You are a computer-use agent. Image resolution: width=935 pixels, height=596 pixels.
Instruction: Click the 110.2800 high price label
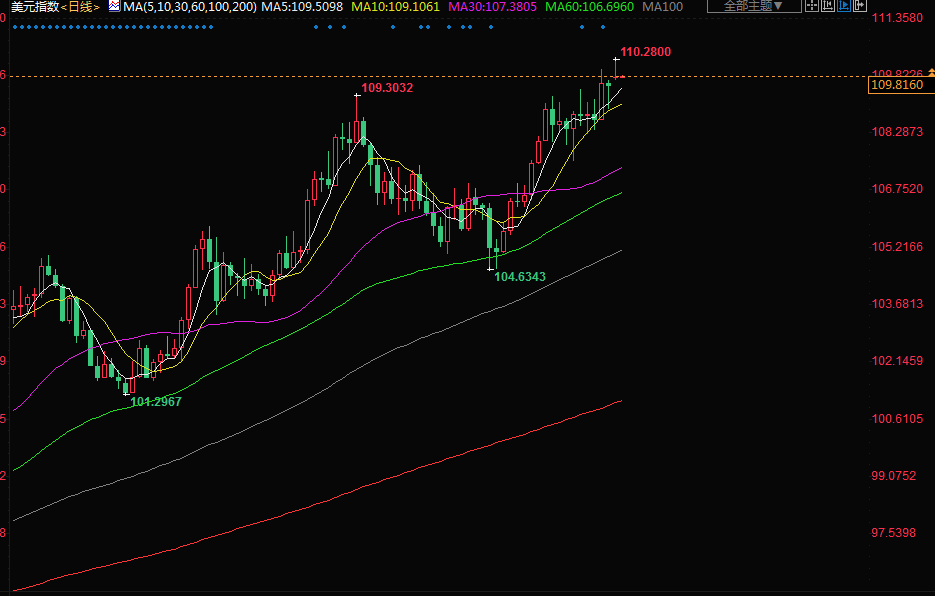pyautogui.click(x=645, y=51)
